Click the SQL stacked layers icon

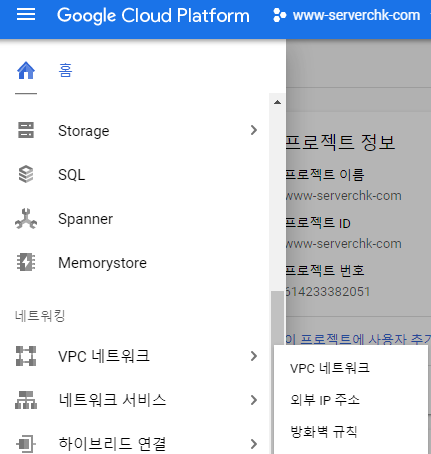26,174
